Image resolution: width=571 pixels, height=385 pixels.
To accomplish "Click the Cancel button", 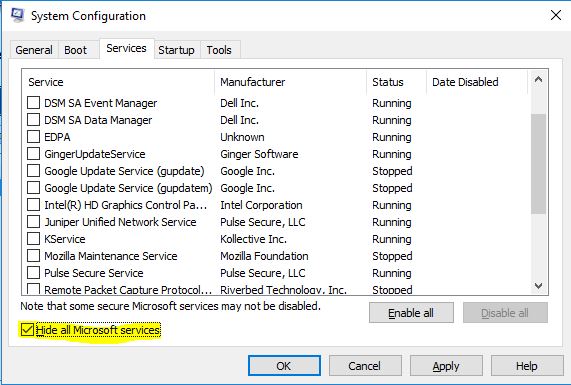I will pyautogui.click(x=365, y=366).
